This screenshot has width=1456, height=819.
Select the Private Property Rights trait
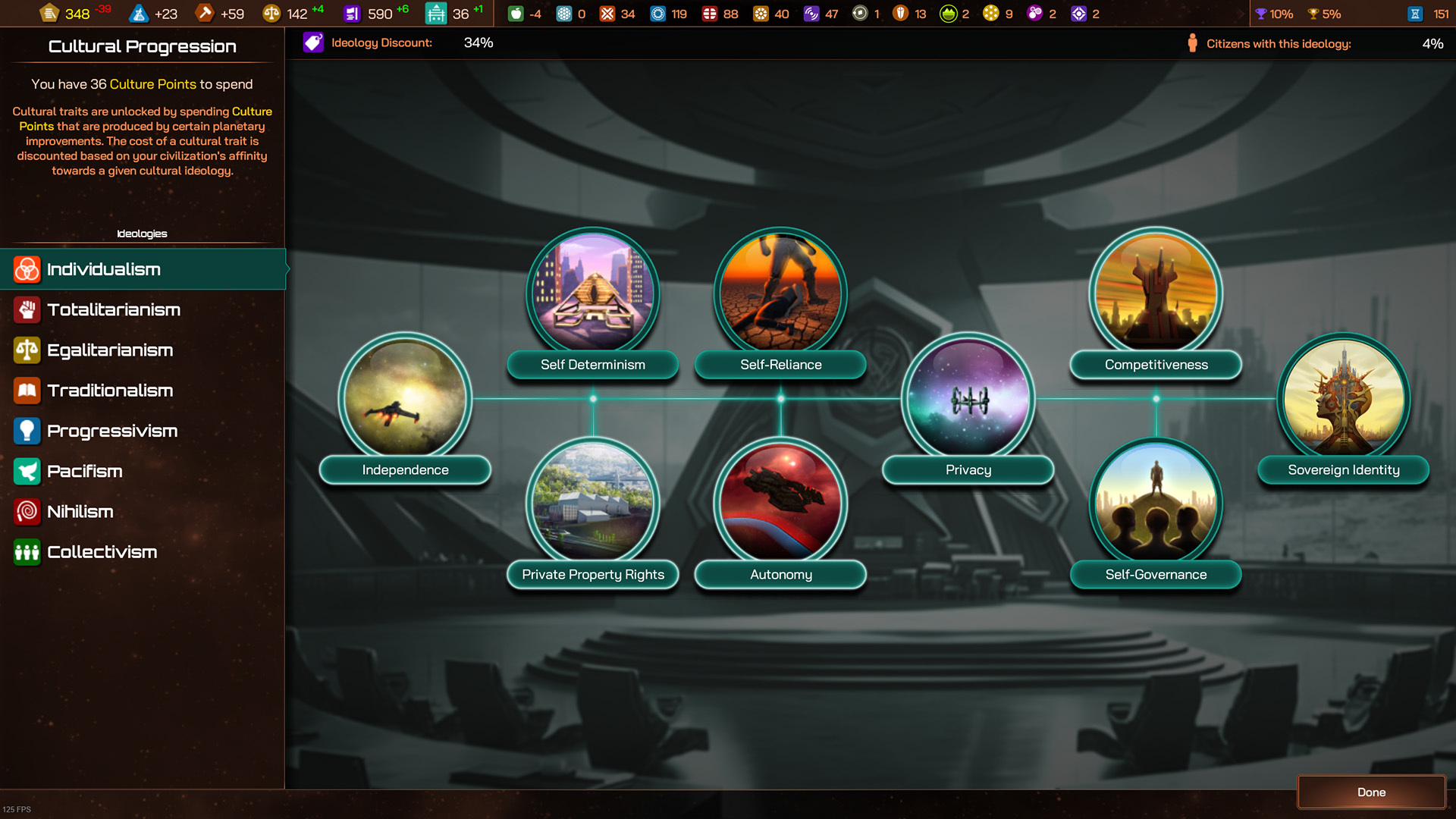click(592, 503)
